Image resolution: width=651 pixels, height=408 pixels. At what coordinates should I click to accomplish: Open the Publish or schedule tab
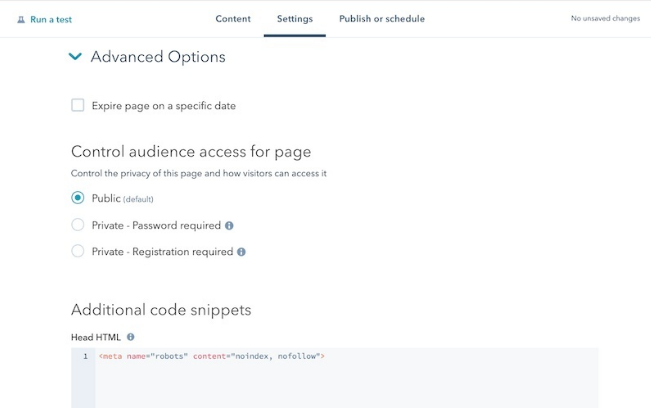tap(382, 19)
